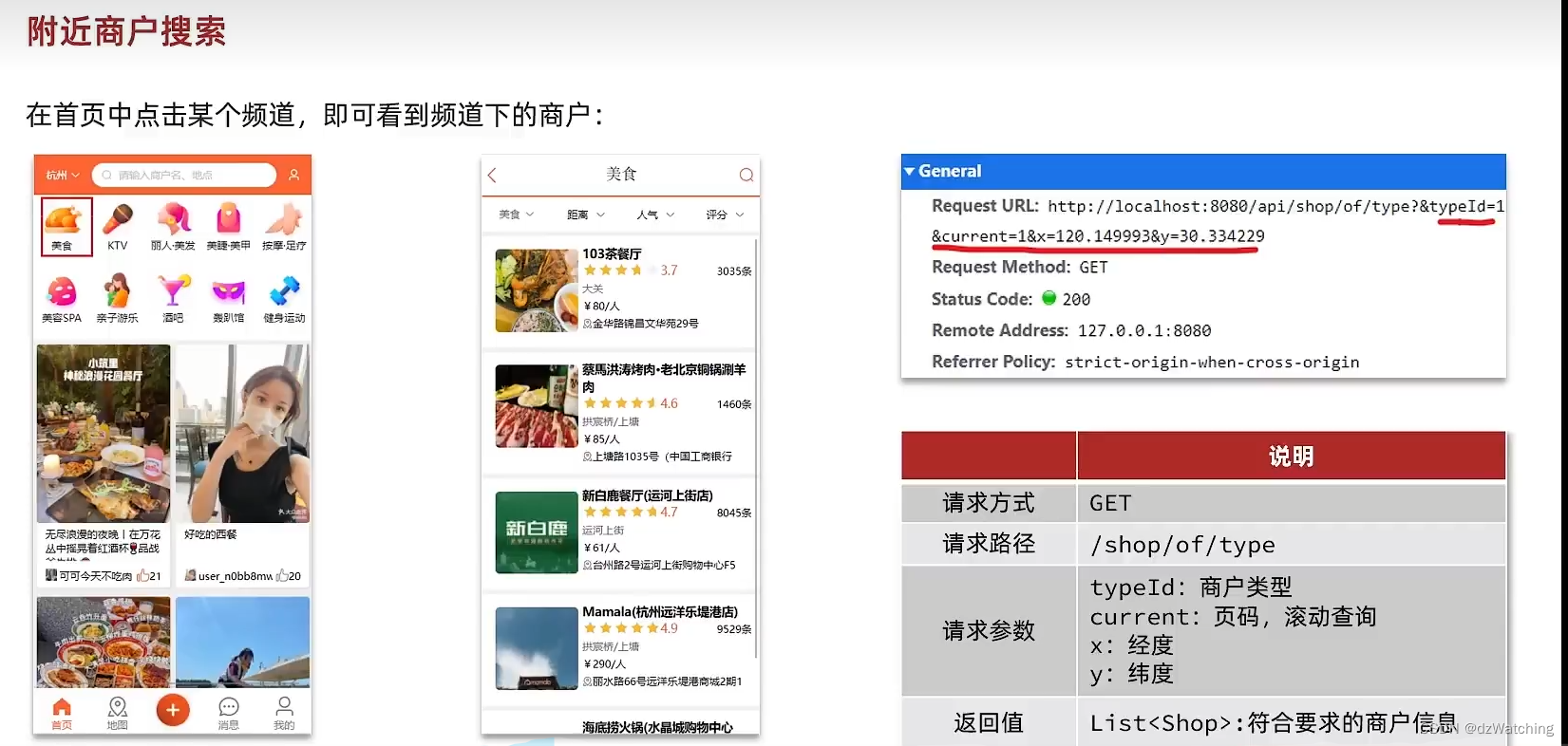This screenshot has height=746, width=1568.
Task: Open the 103茶餐厅 shop thumbnail
Action: click(537, 290)
